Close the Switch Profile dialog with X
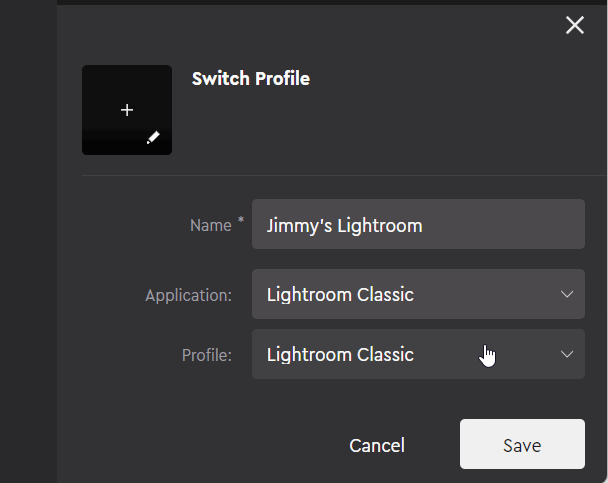The image size is (608, 483). pos(575,25)
